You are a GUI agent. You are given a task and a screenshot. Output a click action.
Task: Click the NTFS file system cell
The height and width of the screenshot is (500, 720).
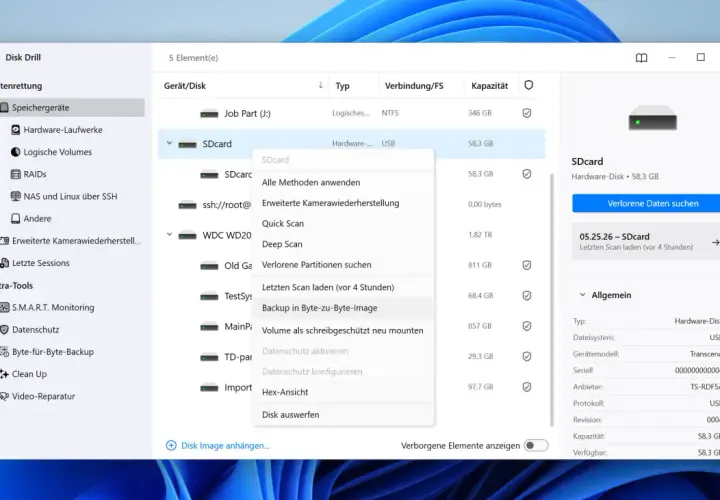(x=390, y=113)
